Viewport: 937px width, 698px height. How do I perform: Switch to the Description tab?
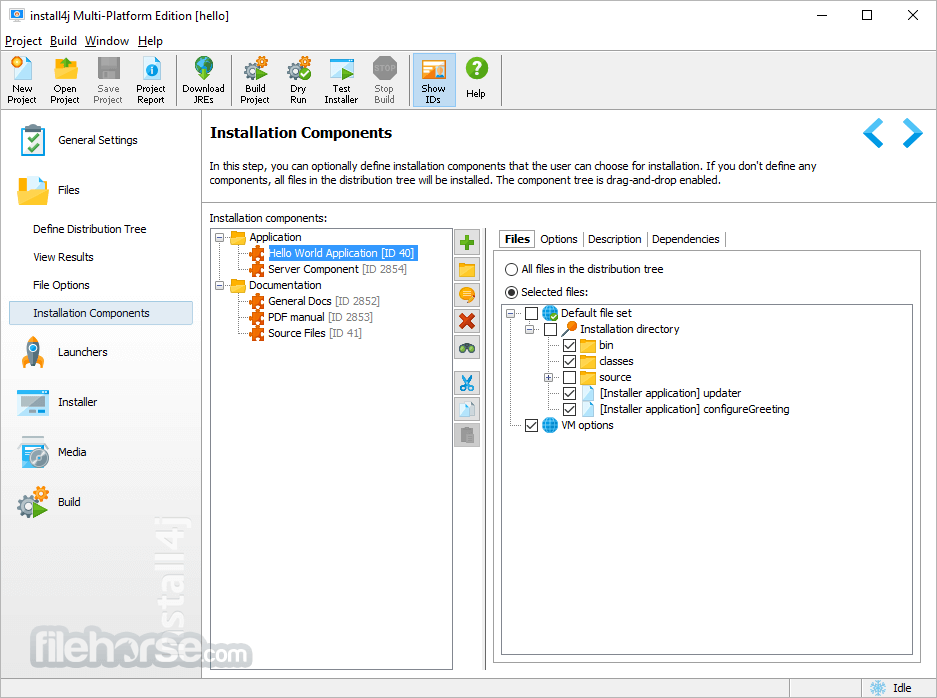pyautogui.click(x=614, y=239)
